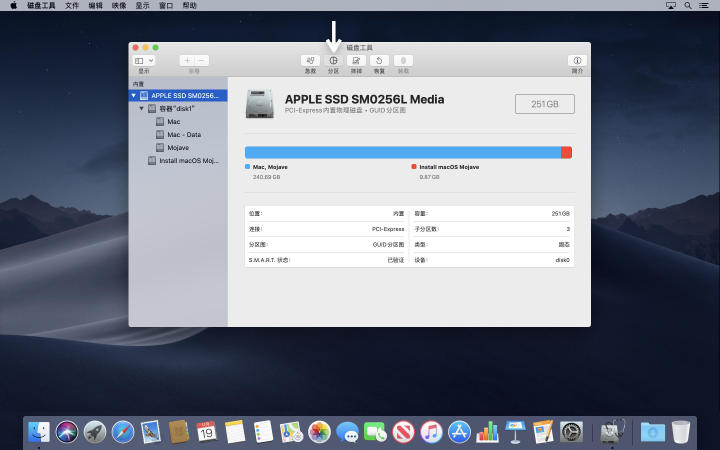Open Pages from the Dock
This screenshot has width=720, height=450.
tap(543, 432)
